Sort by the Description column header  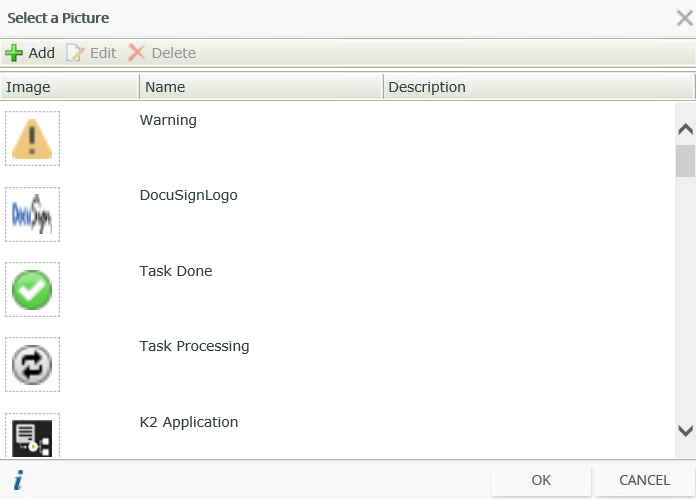[538, 87]
